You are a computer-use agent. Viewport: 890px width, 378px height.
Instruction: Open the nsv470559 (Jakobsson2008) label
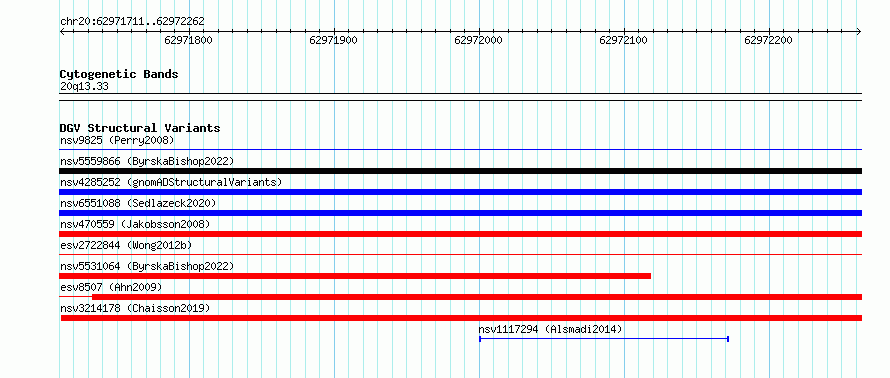click(135, 224)
